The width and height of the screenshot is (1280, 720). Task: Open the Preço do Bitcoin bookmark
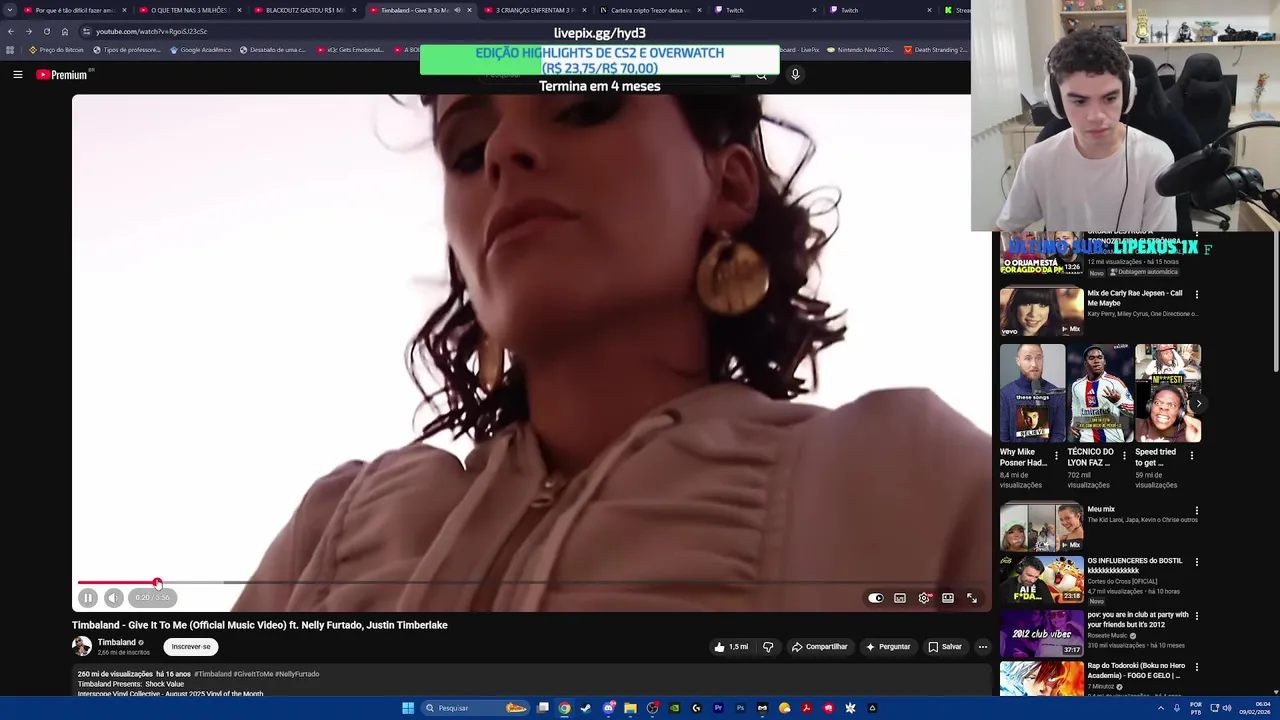[x=56, y=50]
